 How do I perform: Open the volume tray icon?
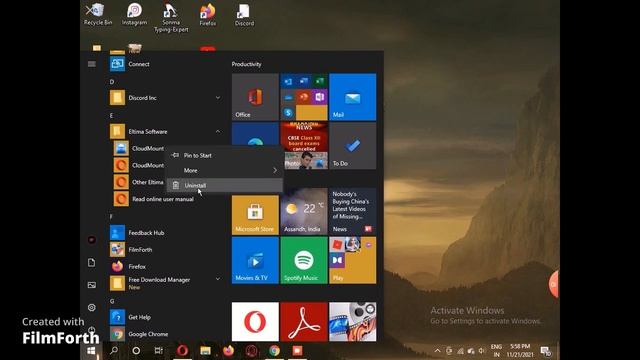pyautogui.click(x=482, y=351)
